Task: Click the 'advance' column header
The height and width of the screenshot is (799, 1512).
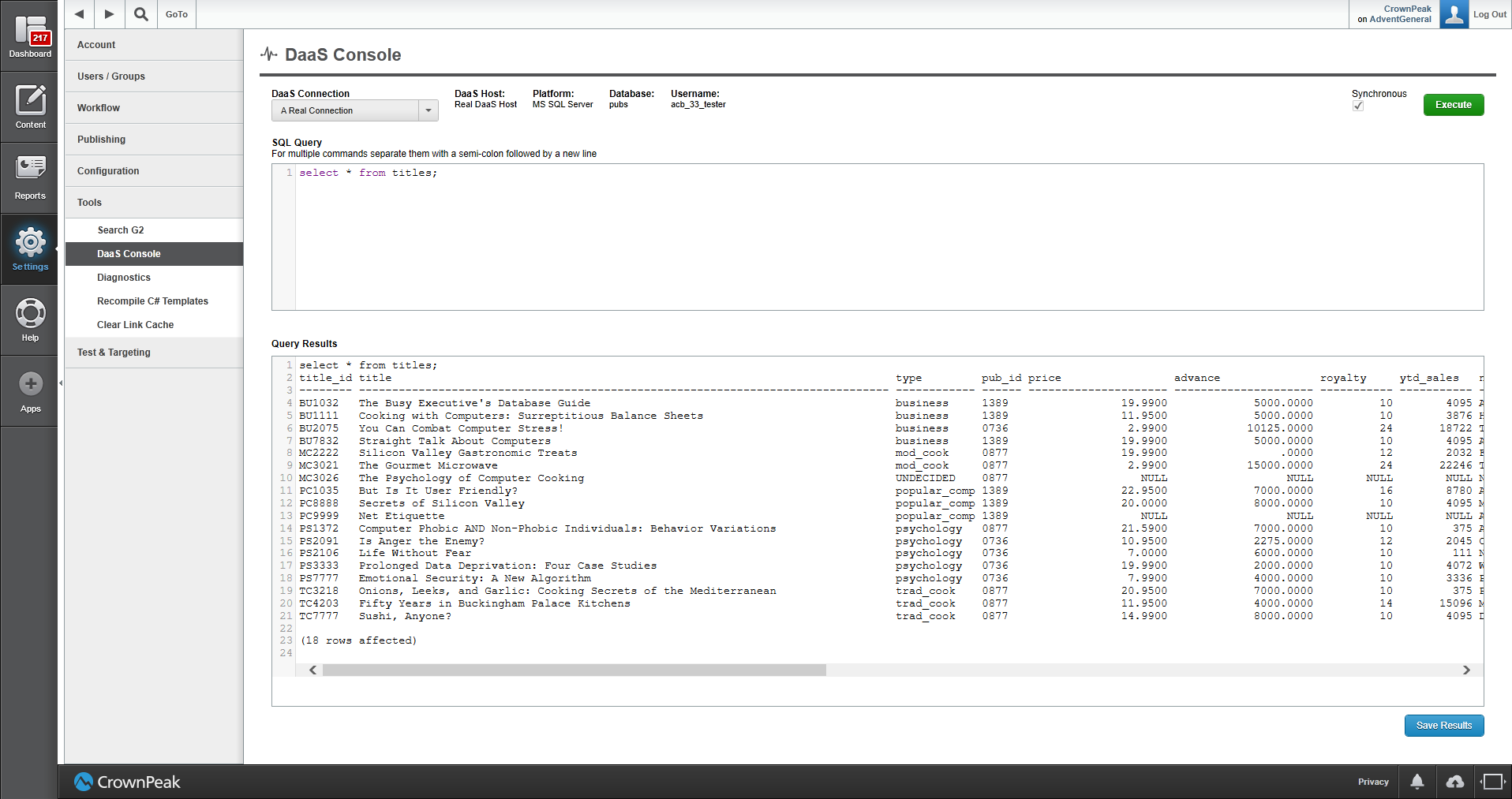Action: 1197,378
